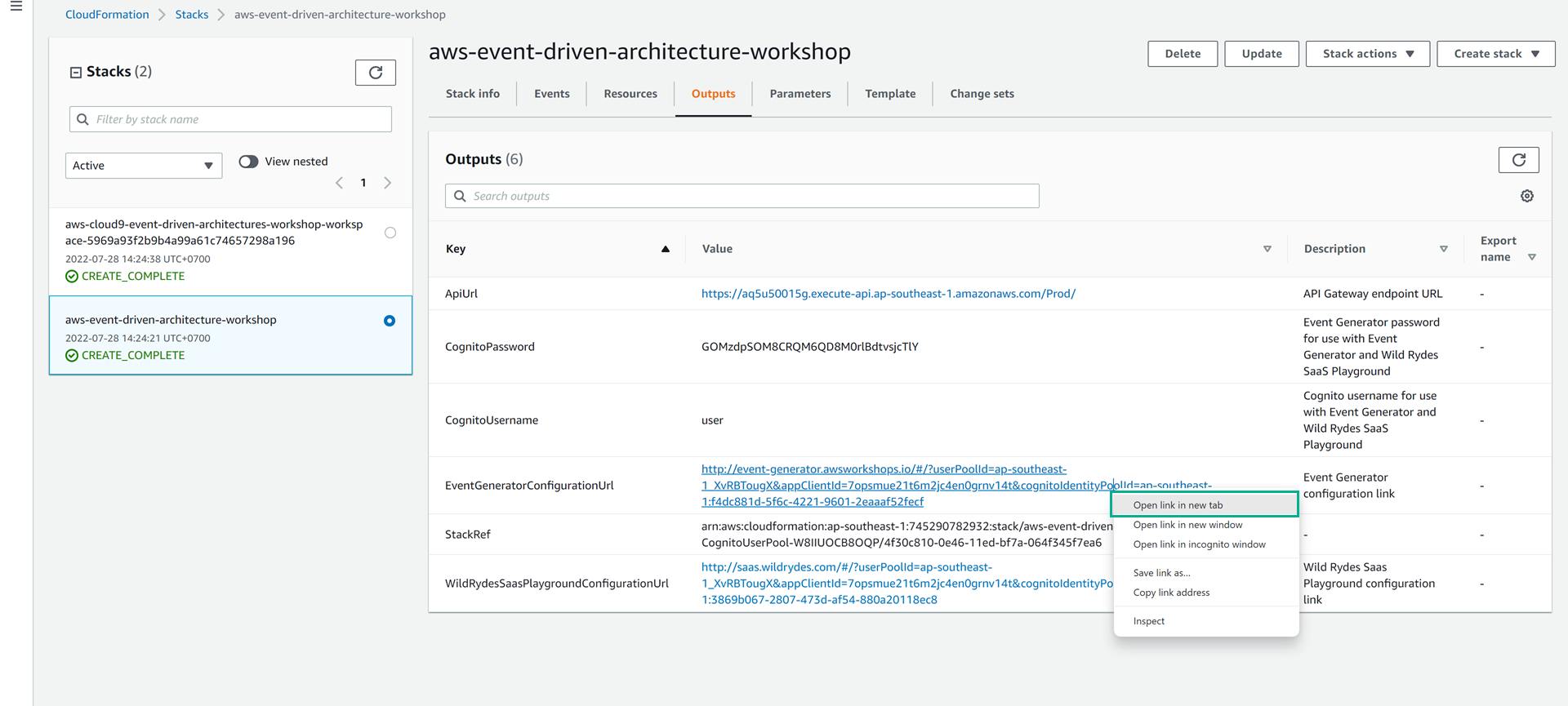Toggle View nested switch

tap(249, 162)
